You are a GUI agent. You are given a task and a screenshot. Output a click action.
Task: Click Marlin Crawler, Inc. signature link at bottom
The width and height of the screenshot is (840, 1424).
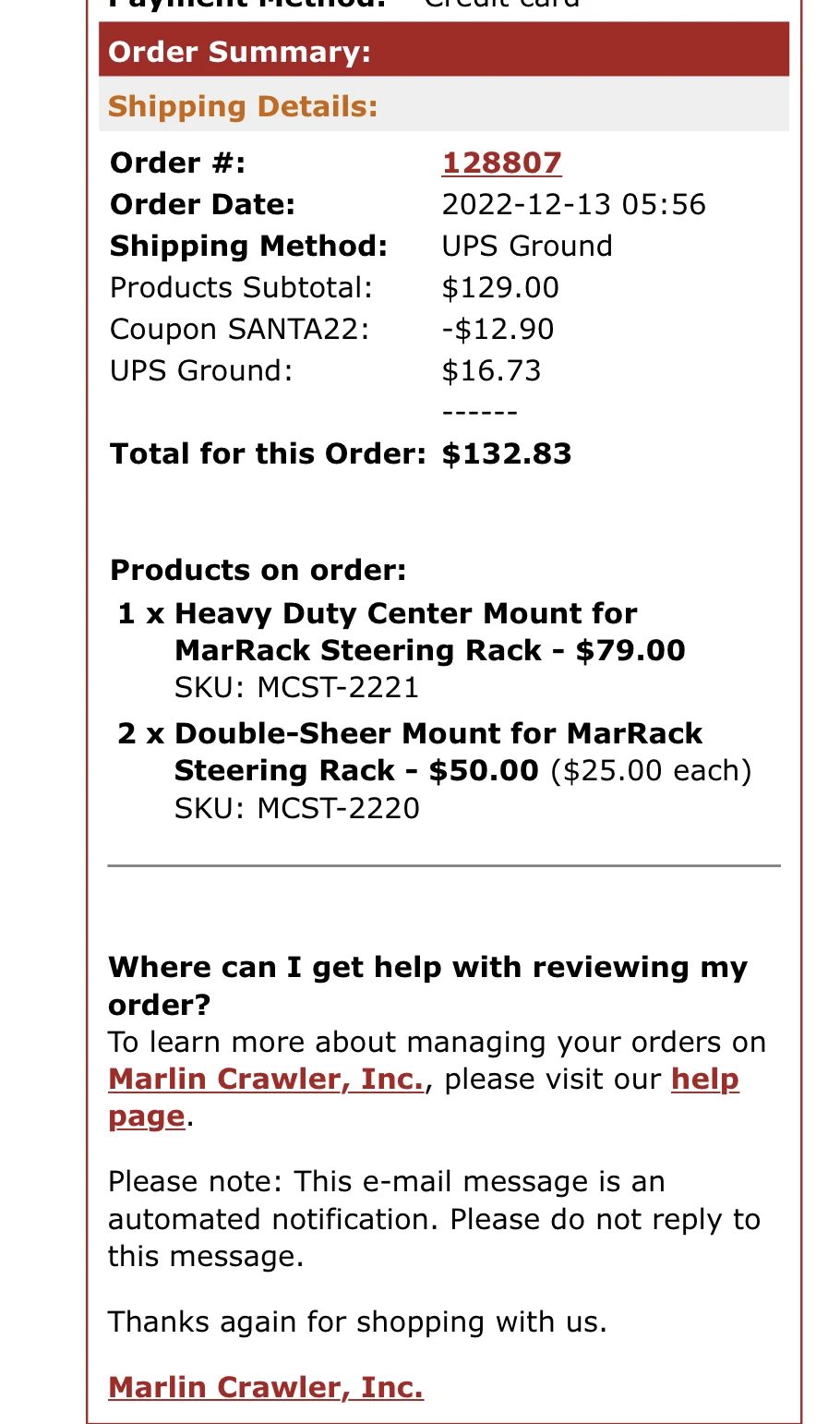point(266,1387)
